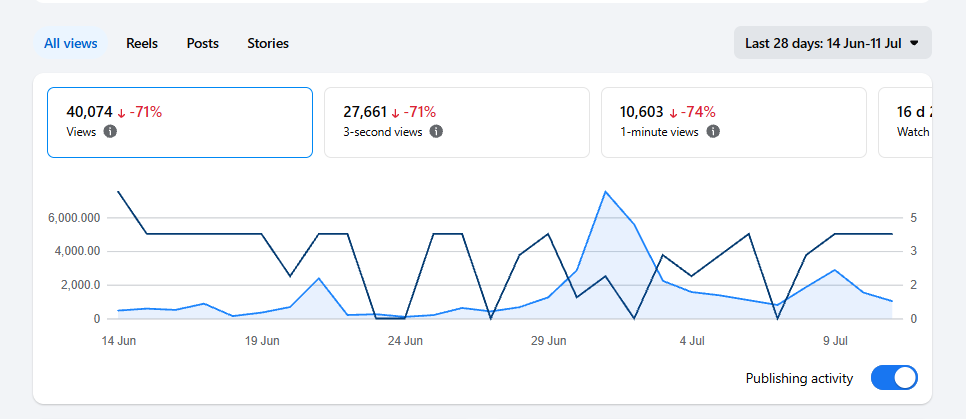Select the 10,603 1-minute views card

tap(734, 122)
